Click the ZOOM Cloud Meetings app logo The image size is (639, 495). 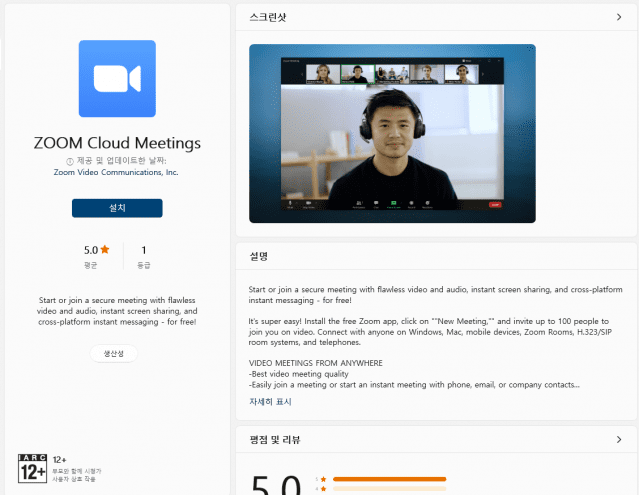(117, 79)
